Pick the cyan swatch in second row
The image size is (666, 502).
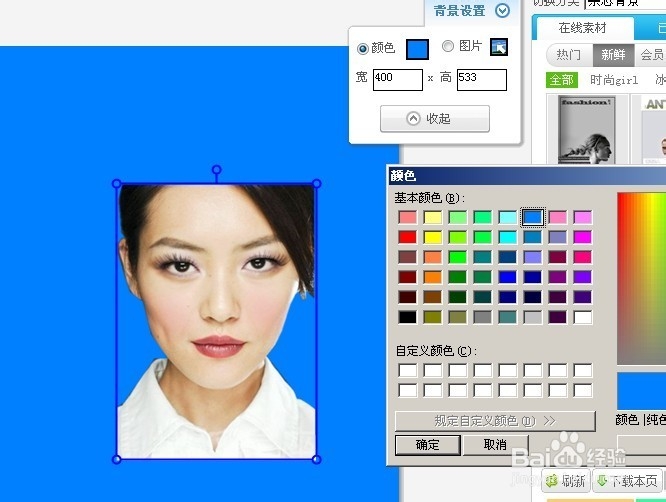tap(508, 237)
